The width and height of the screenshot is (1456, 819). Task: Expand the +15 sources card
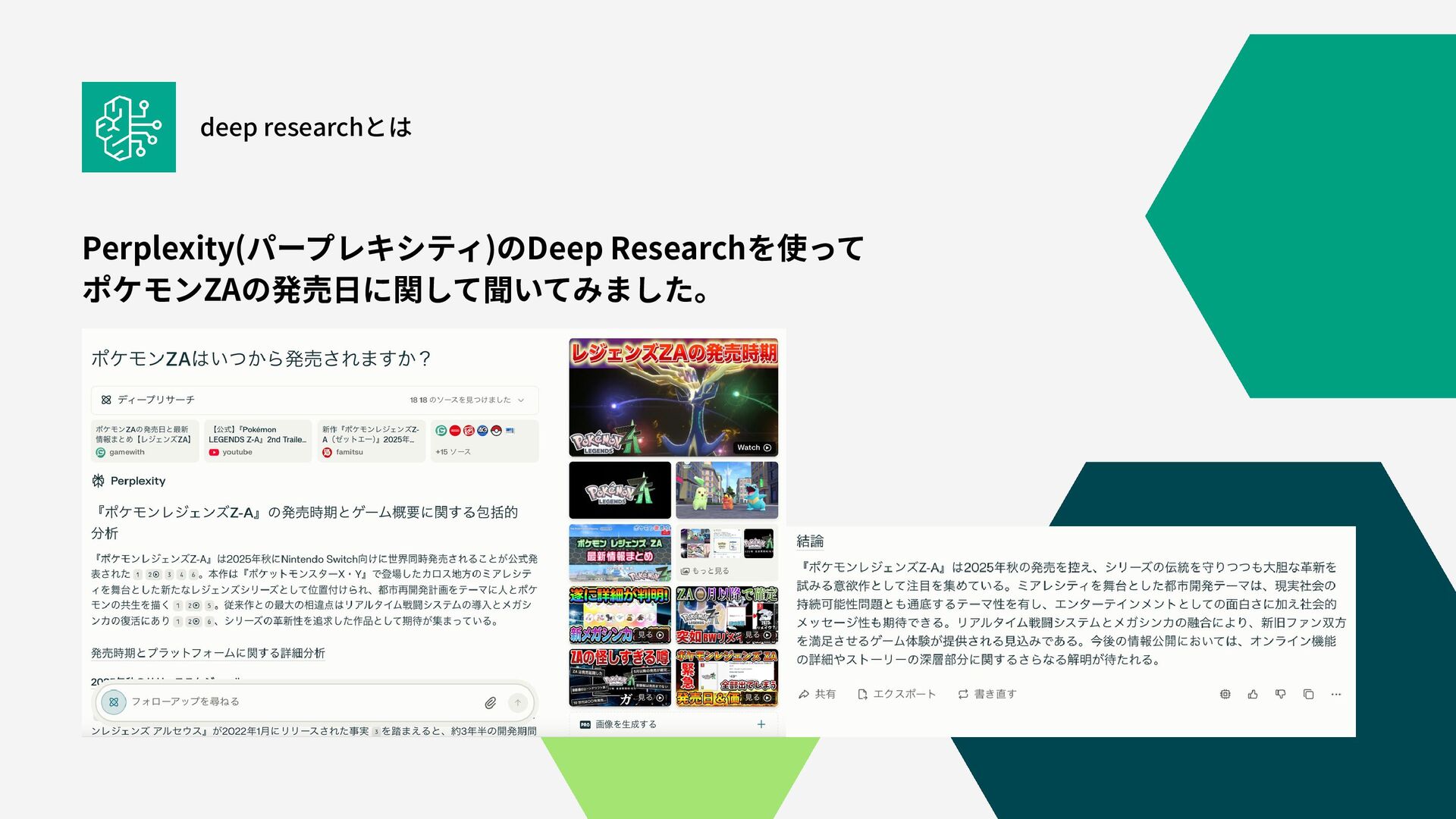(x=484, y=441)
